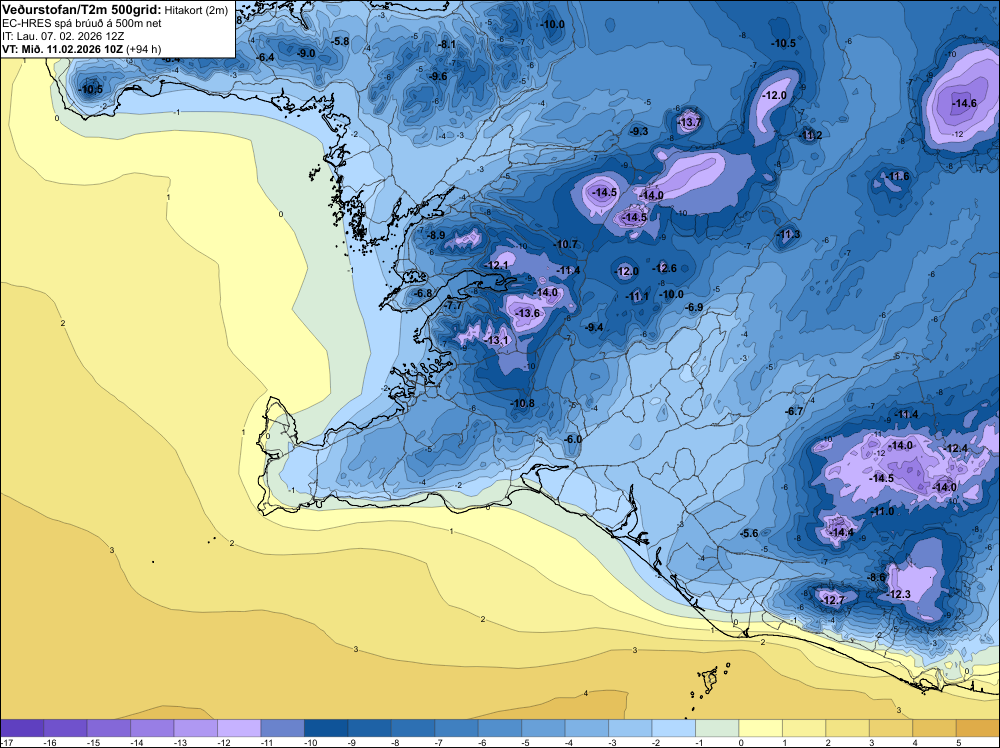
Task: Click the 'EC-HRES spá brúuð á 500m net' line
Action: pyautogui.click(x=82, y=23)
